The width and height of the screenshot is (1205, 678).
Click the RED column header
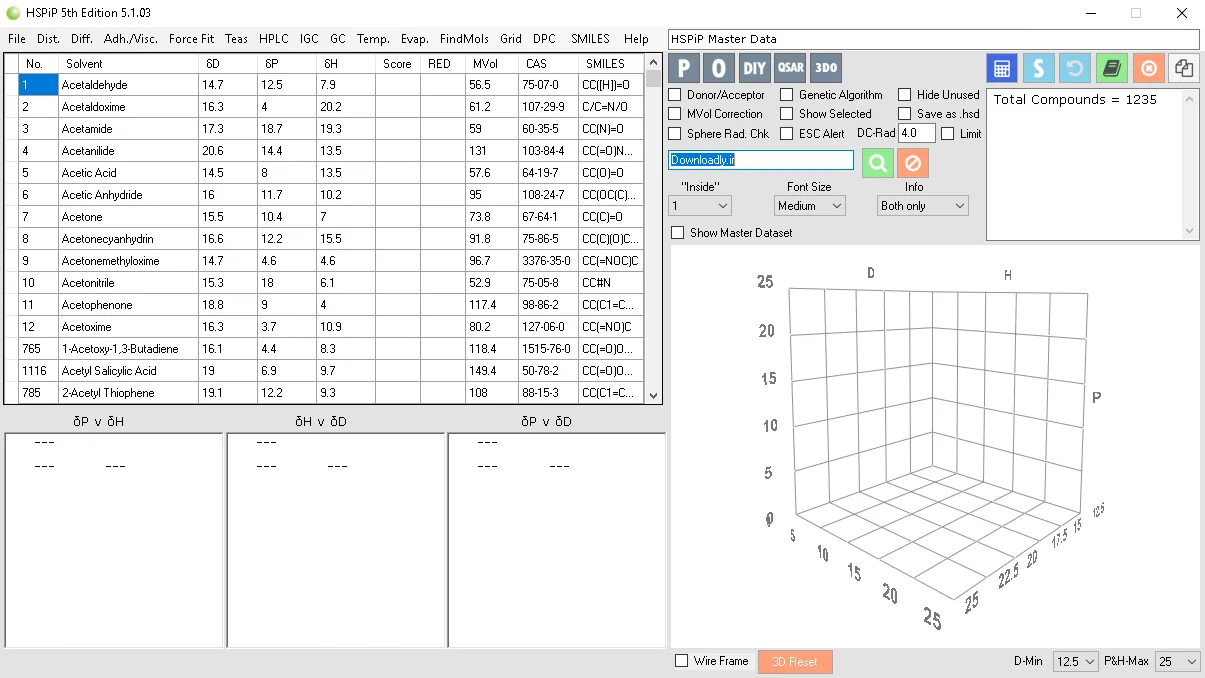443,64
